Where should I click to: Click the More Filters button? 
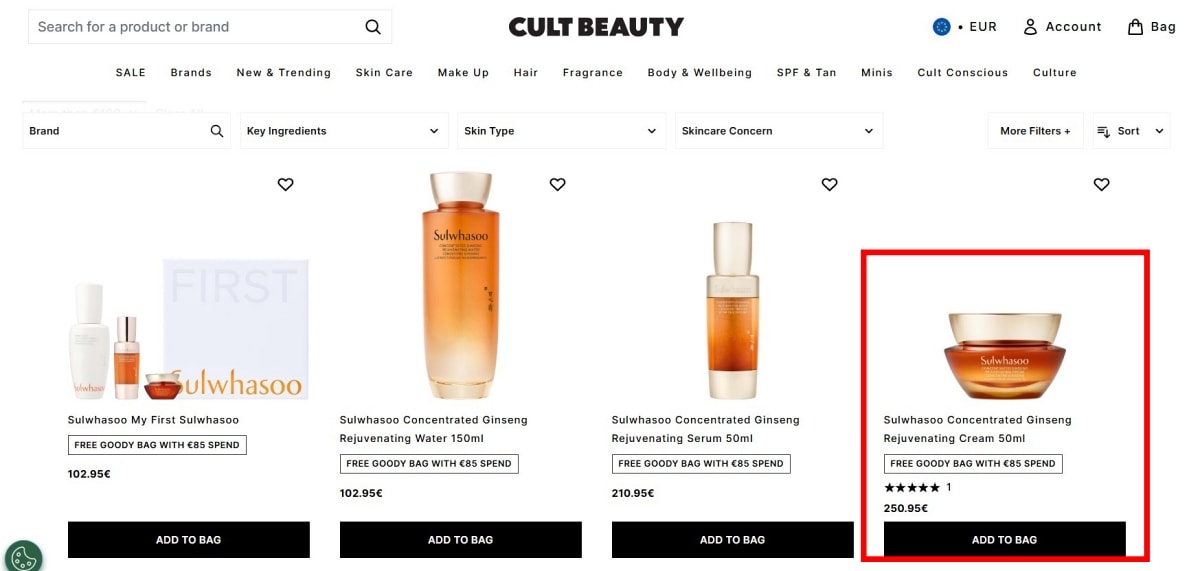click(x=1035, y=131)
